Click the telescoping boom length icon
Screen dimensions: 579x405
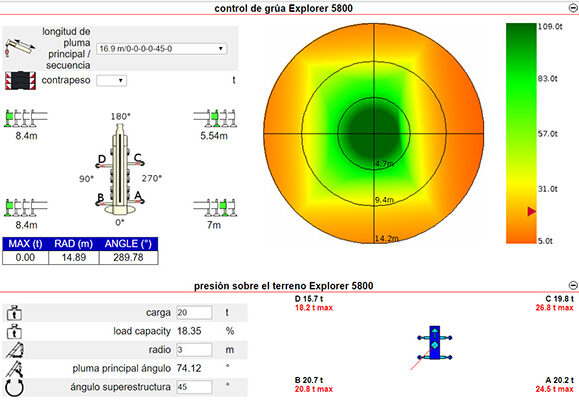click(20, 48)
